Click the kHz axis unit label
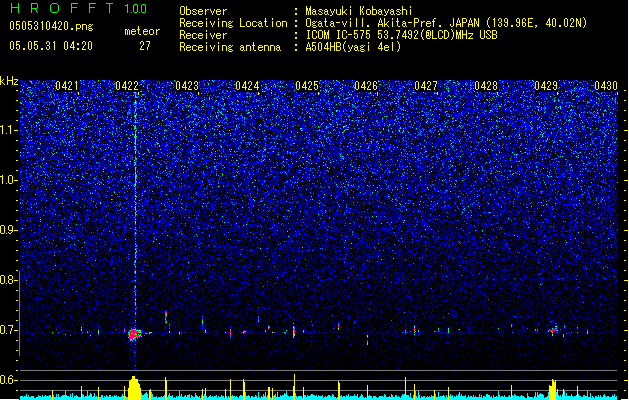Viewport: 629px width, 400px height. 9,81
